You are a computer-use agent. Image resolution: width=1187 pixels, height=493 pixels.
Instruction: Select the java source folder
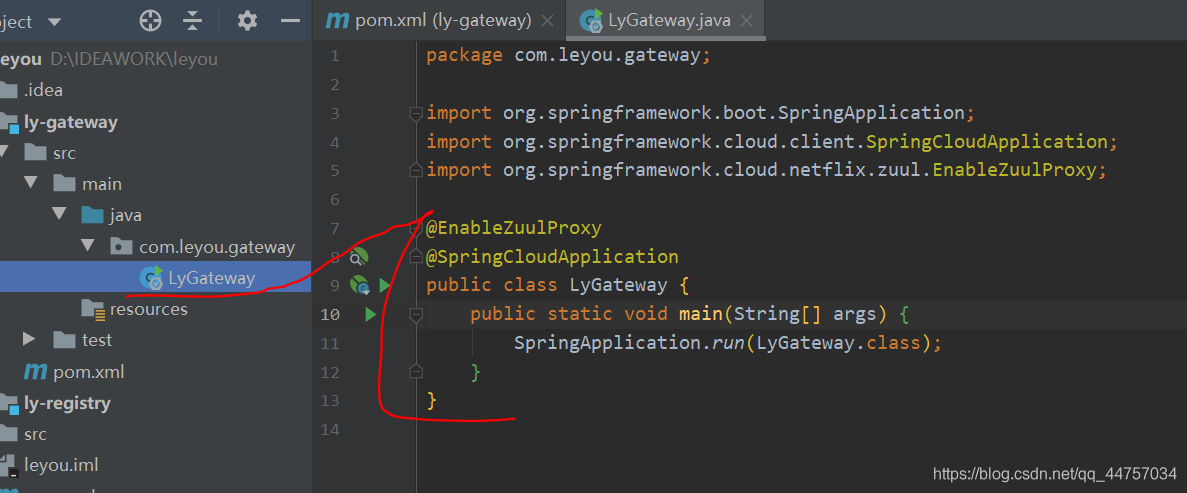point(126,216)
